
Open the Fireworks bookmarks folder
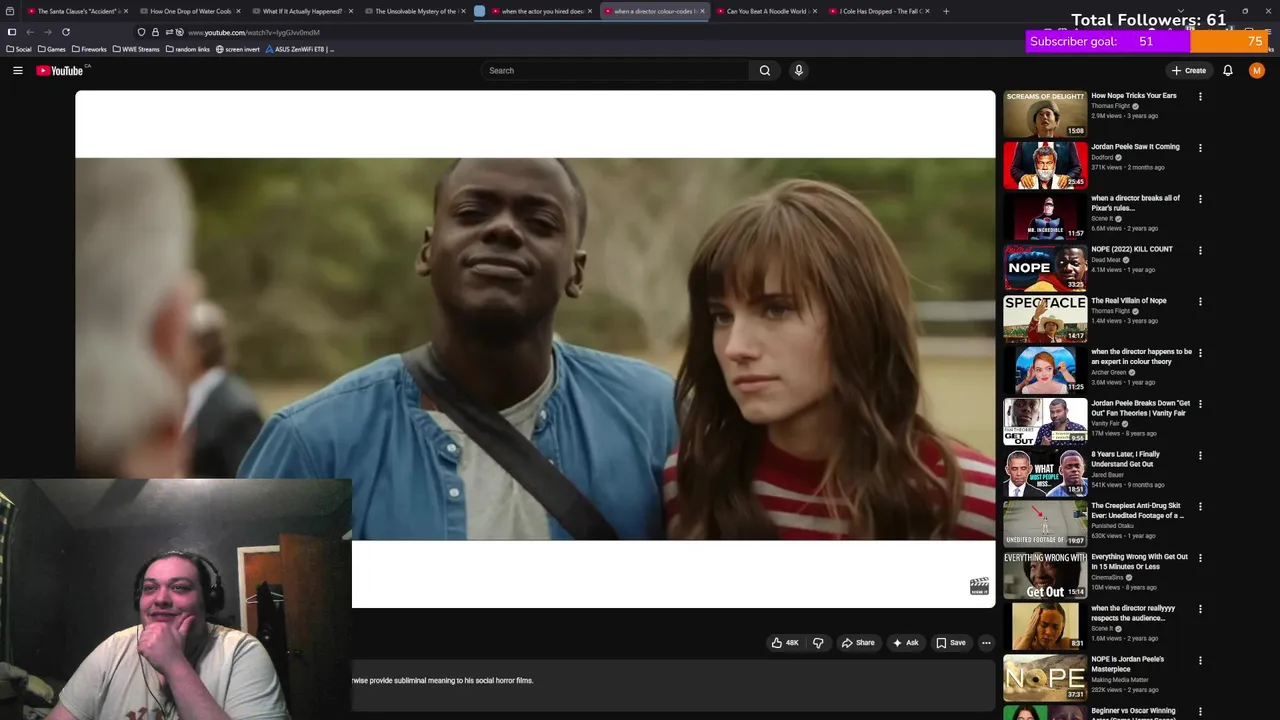(x=89, y=49)
